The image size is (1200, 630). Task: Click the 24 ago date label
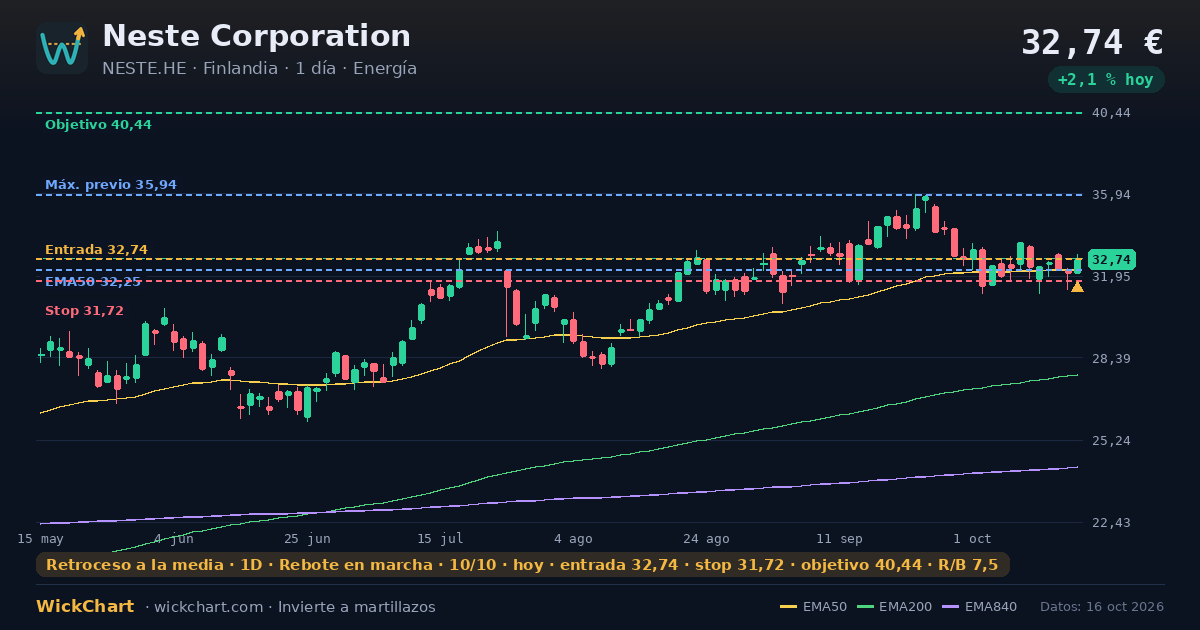click(706, 538)
